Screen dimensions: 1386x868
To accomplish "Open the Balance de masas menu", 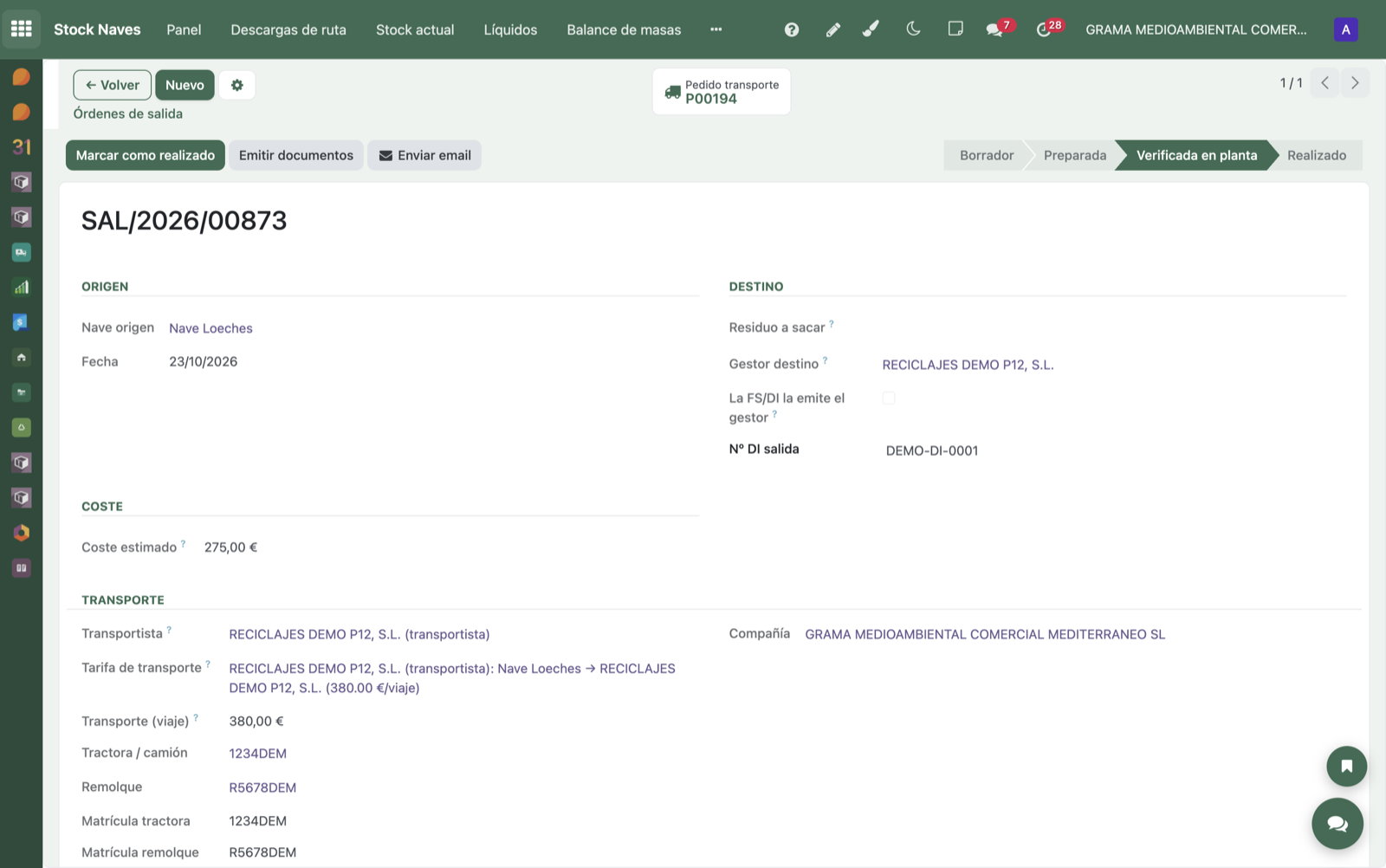I will pos(624,29).
